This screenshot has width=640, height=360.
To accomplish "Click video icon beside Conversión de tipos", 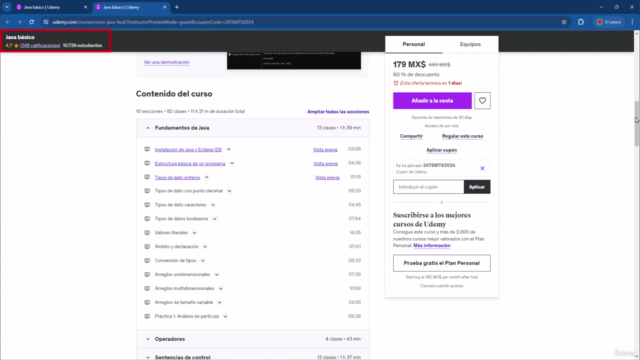I will [x=147, y=260].
